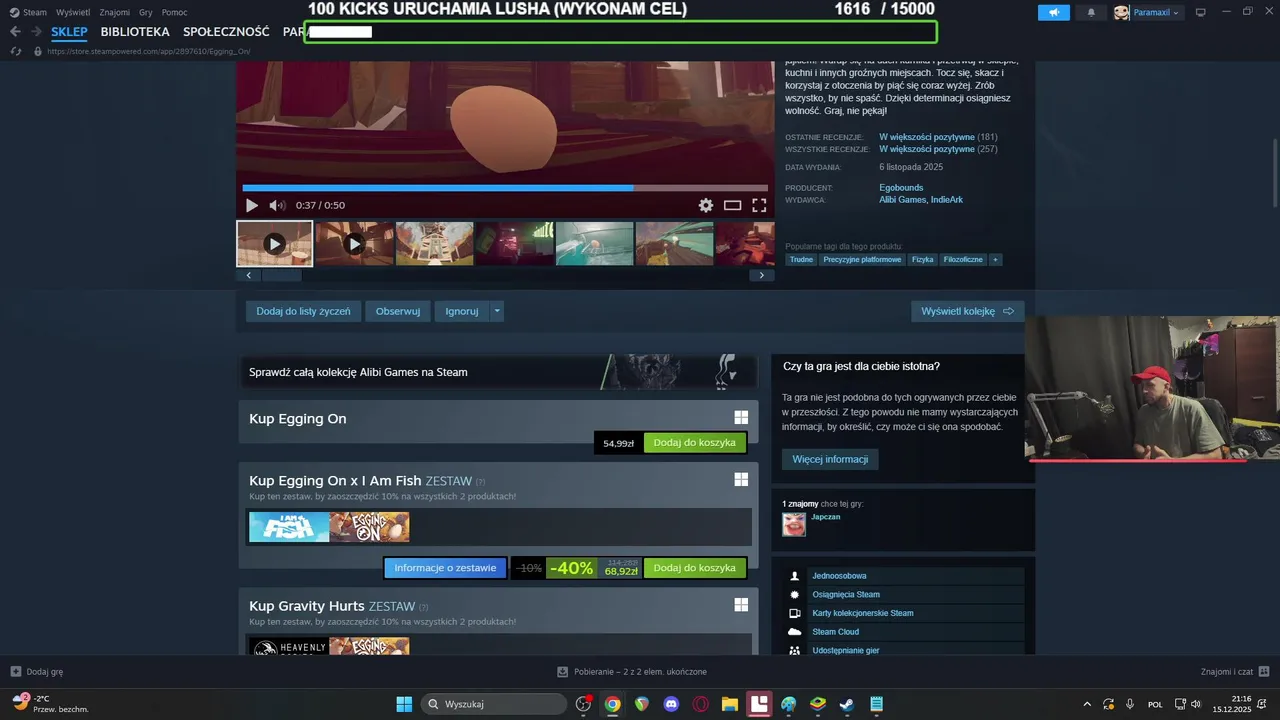Click the Obserwuj button
Viewport: 1280px width, 720px height.
398,311
